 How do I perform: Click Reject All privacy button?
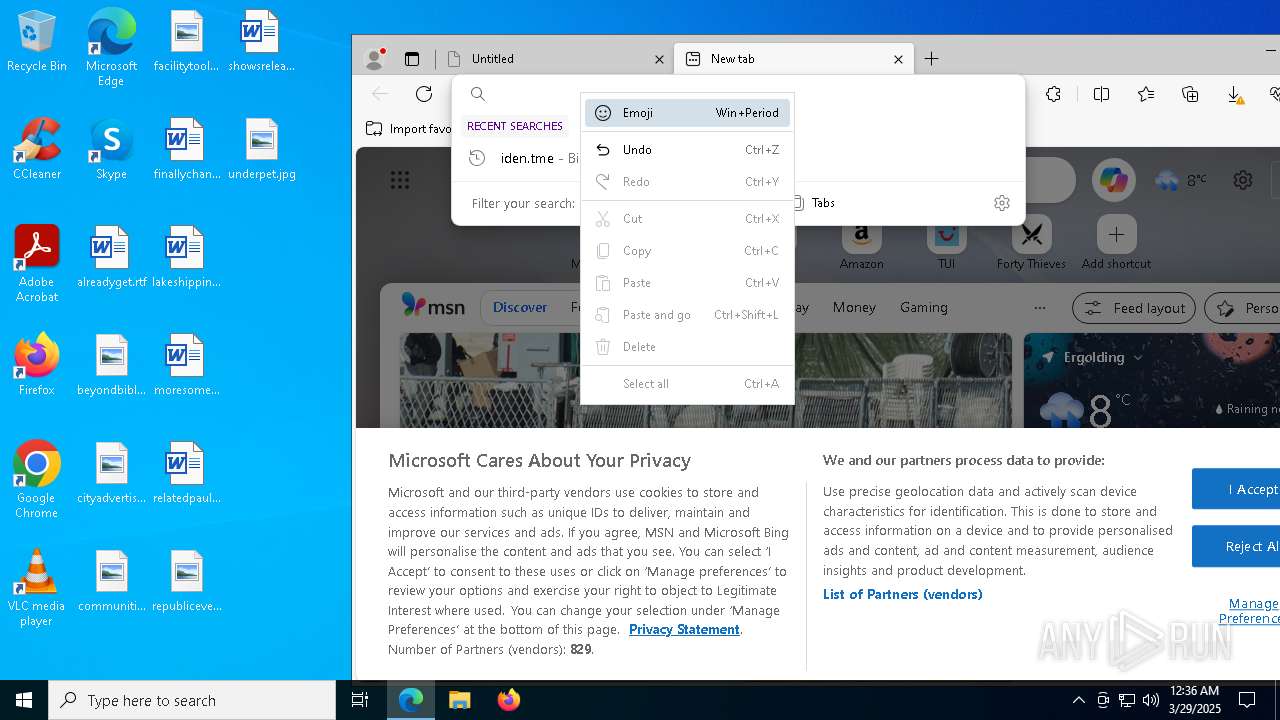[1236, 546]
